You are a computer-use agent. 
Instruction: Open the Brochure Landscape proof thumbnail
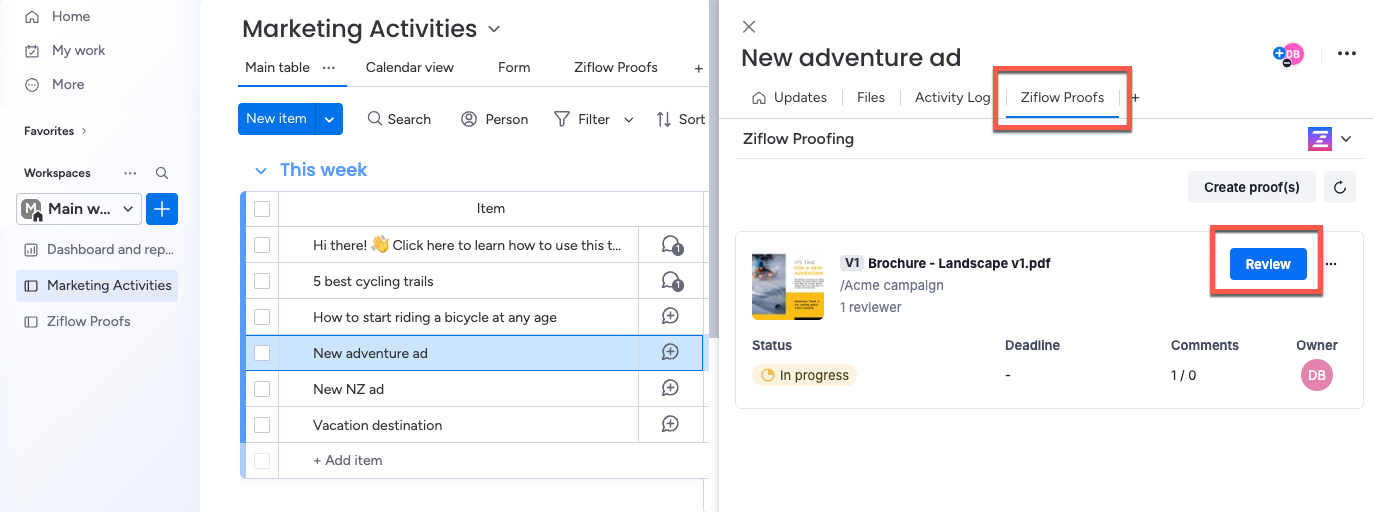pos(788,286)
